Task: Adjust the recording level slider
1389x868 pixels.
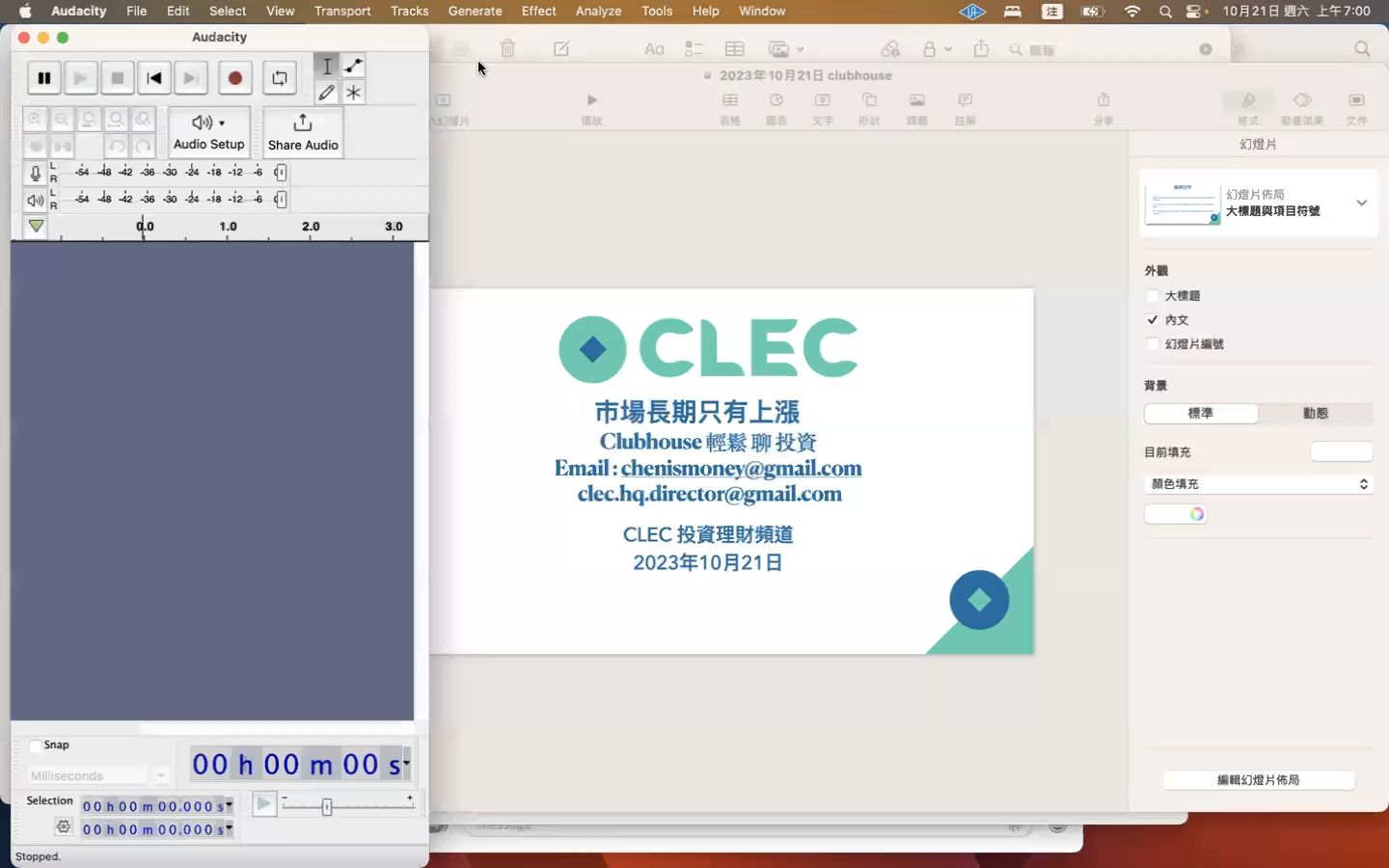Action: click(x=280, y=173)
